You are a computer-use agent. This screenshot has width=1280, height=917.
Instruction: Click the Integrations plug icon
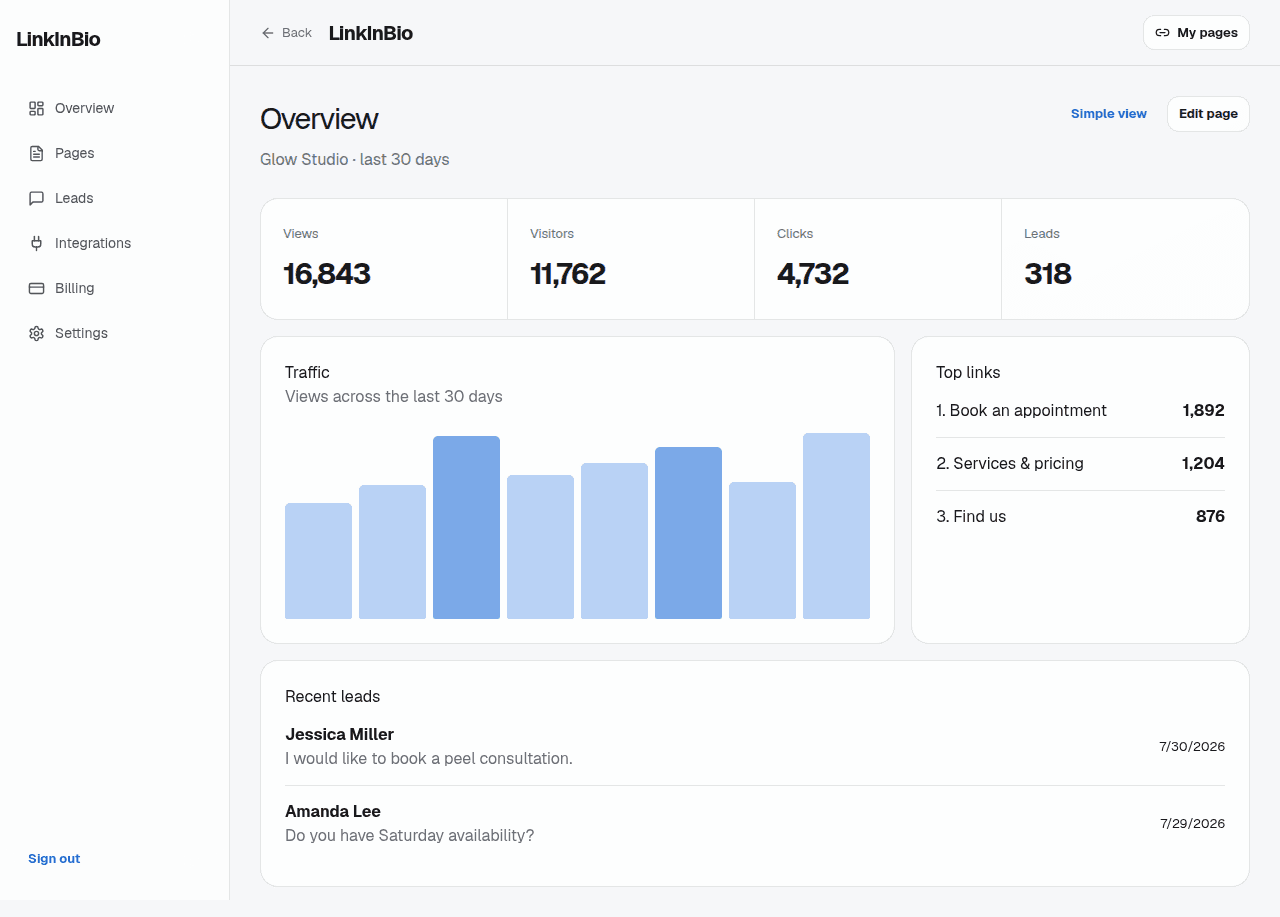click(x=36, y=243)
